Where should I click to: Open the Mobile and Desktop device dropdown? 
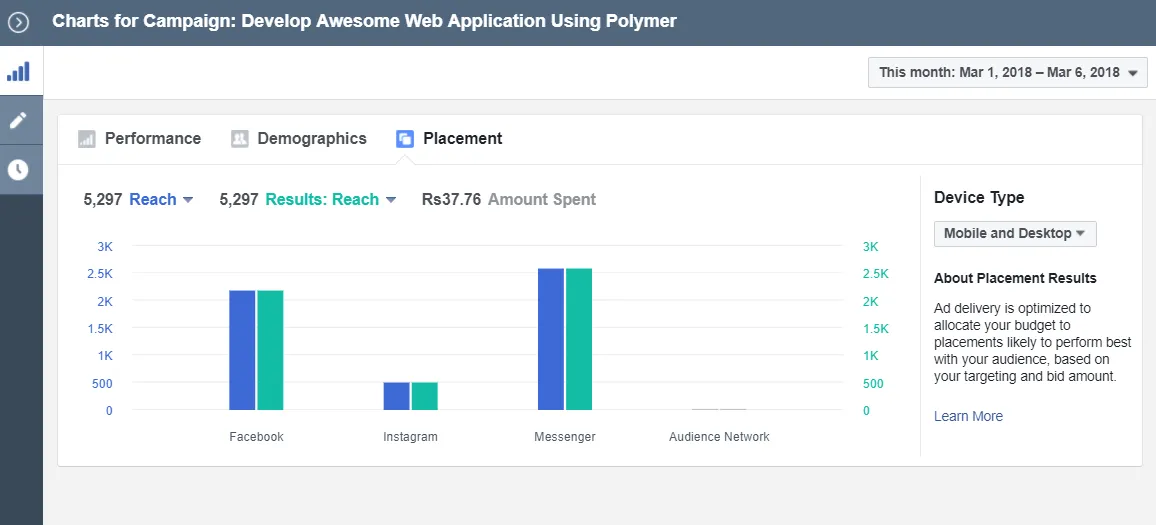click(1015, 233)
